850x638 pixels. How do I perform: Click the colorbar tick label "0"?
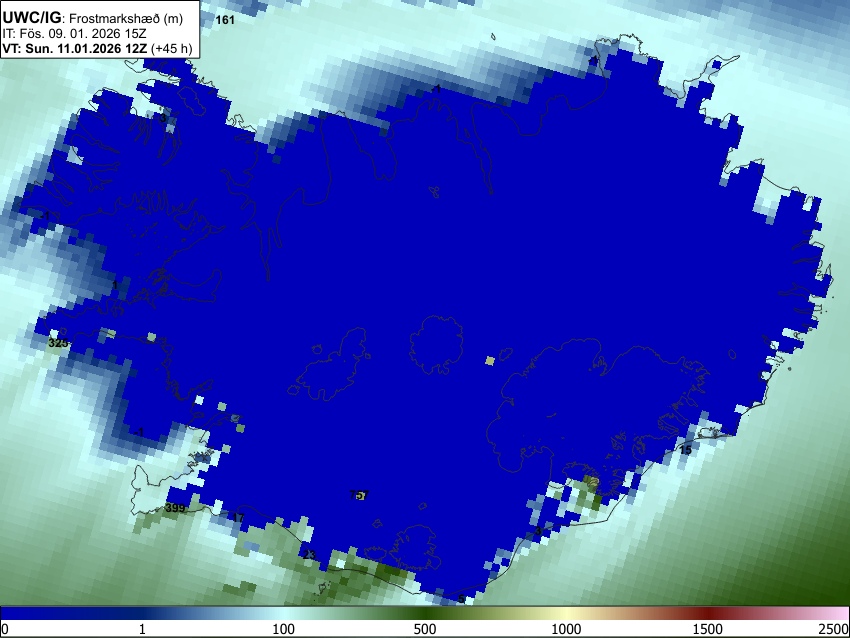click(5, 629)
